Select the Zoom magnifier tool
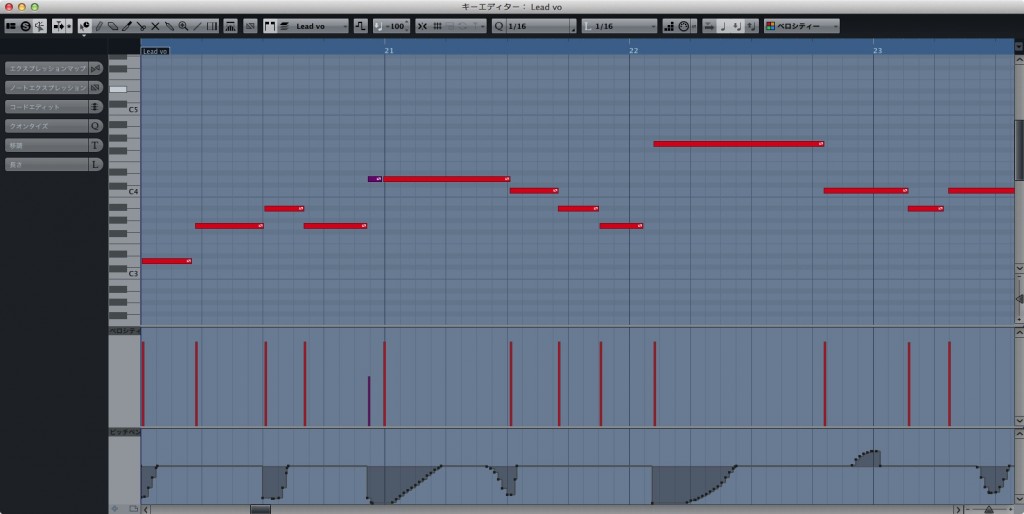 (x=184, y=26)
